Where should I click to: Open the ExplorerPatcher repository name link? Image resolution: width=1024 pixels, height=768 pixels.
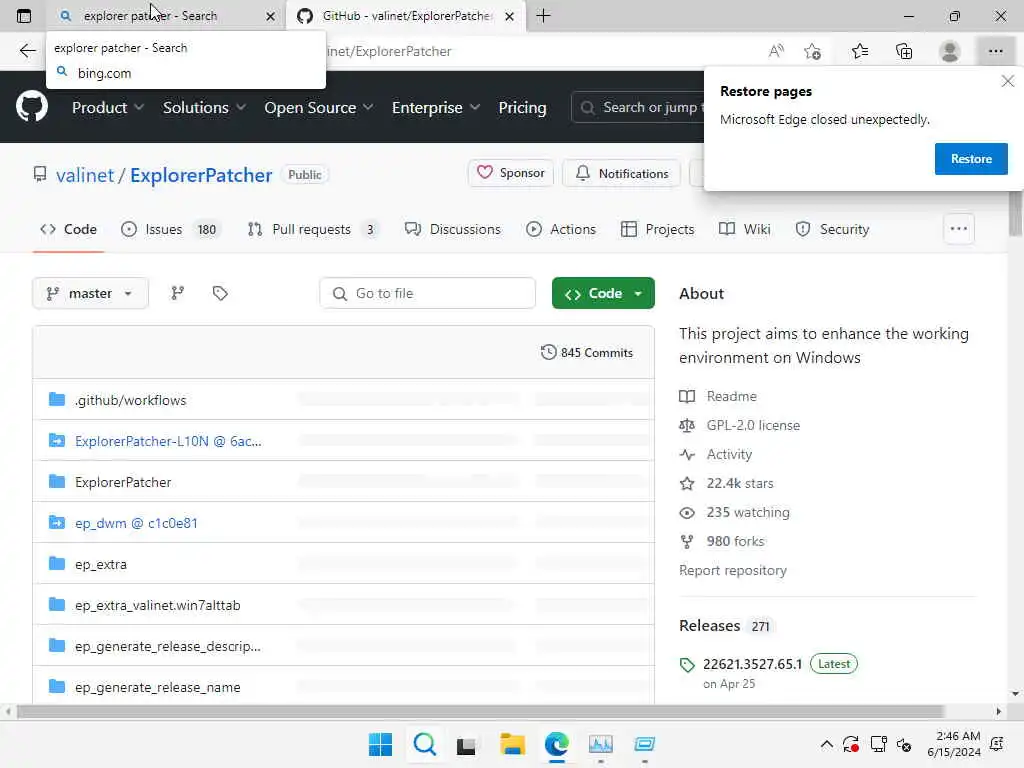(x=201, y=175)
